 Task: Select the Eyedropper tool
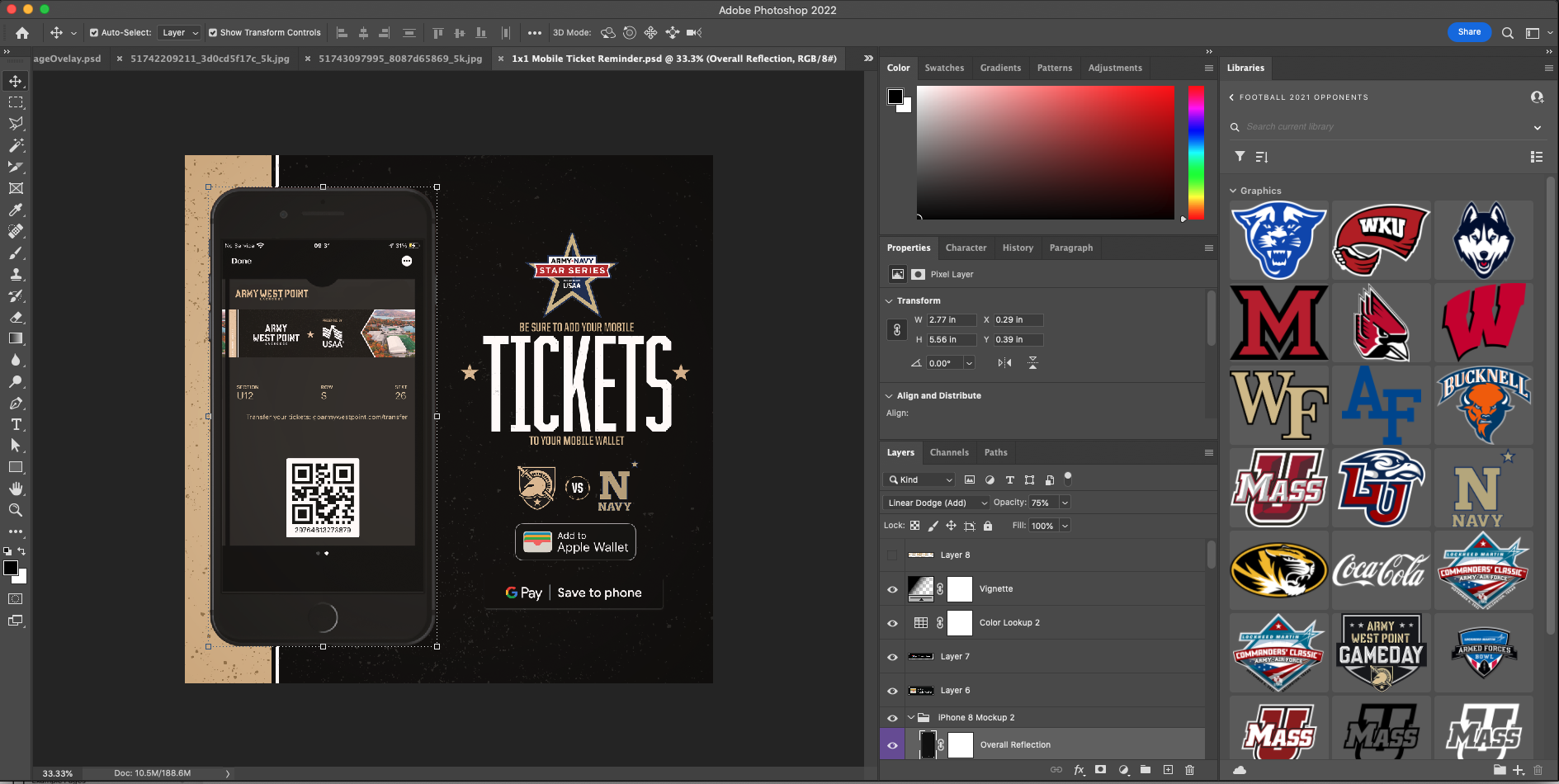[16, 210]
